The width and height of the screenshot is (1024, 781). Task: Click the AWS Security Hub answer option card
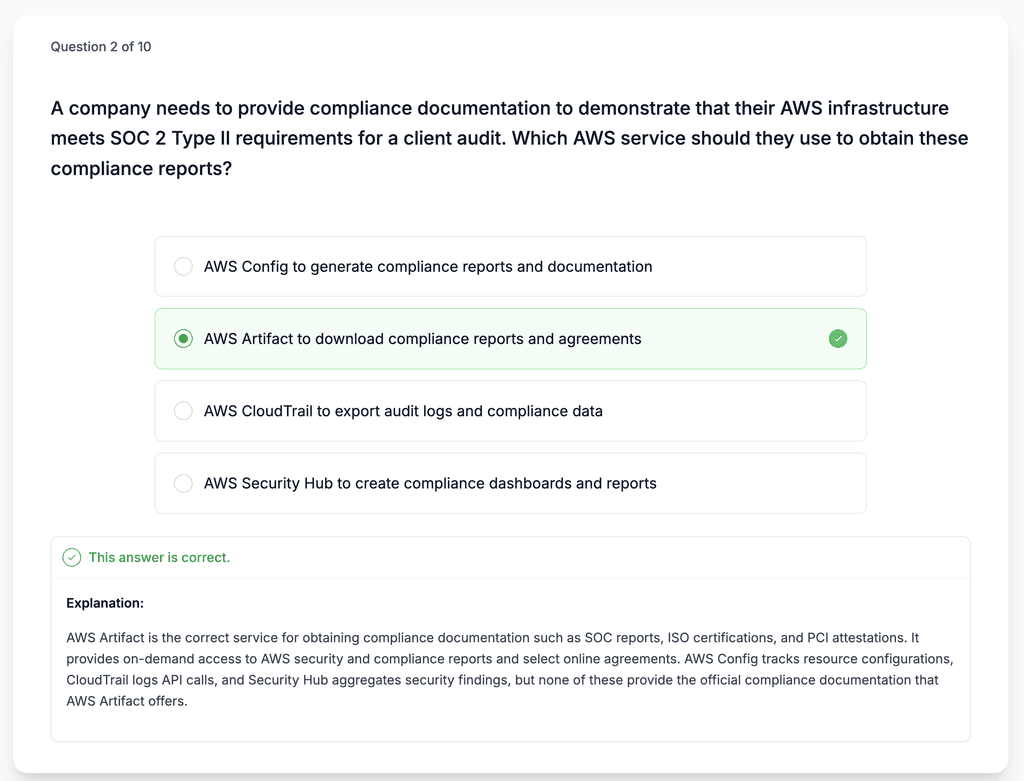click(510, 483)
